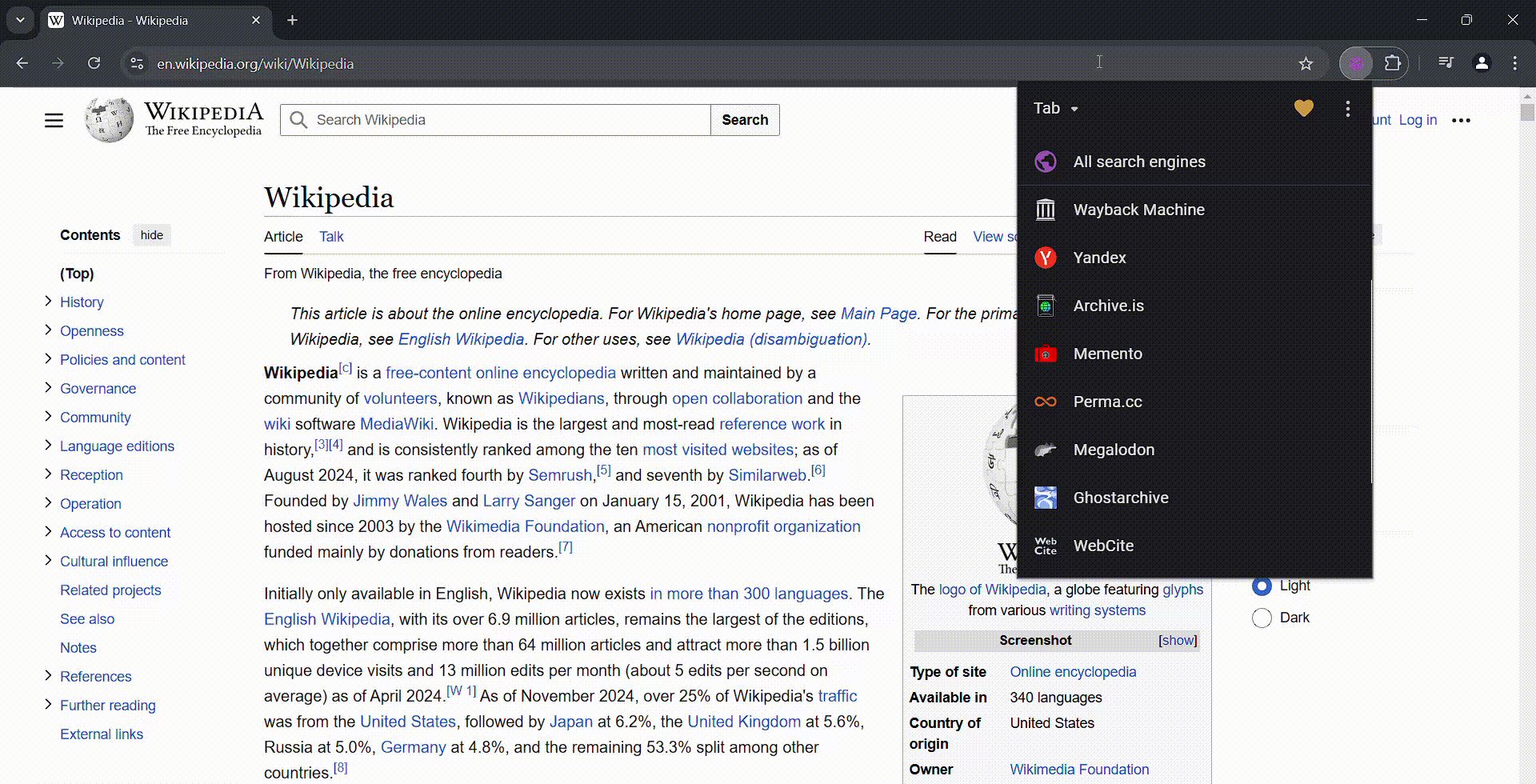This screenshot has height=784, width=1536.
Task: Hide the Contents sidebar
Action: click(x=151, y=235)
